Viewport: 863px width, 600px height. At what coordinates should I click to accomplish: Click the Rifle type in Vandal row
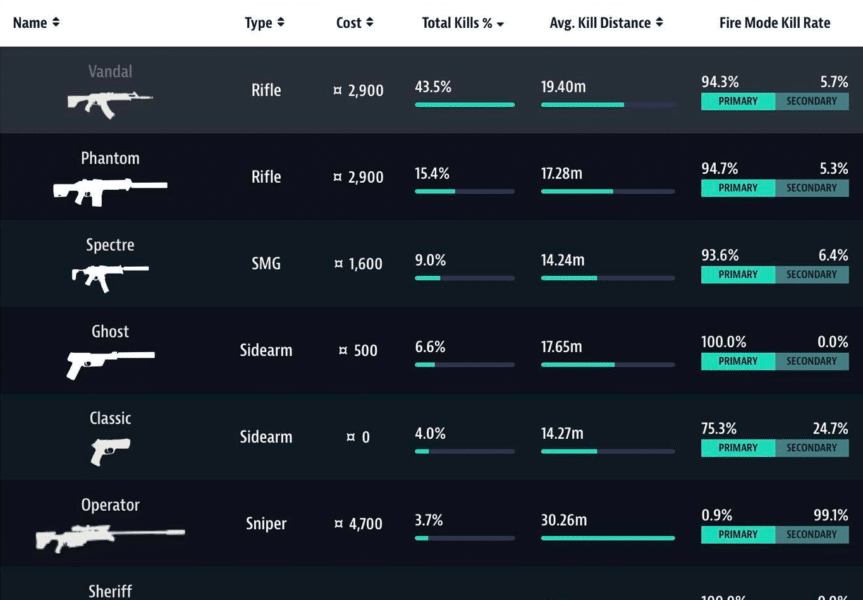click(266, 90)
